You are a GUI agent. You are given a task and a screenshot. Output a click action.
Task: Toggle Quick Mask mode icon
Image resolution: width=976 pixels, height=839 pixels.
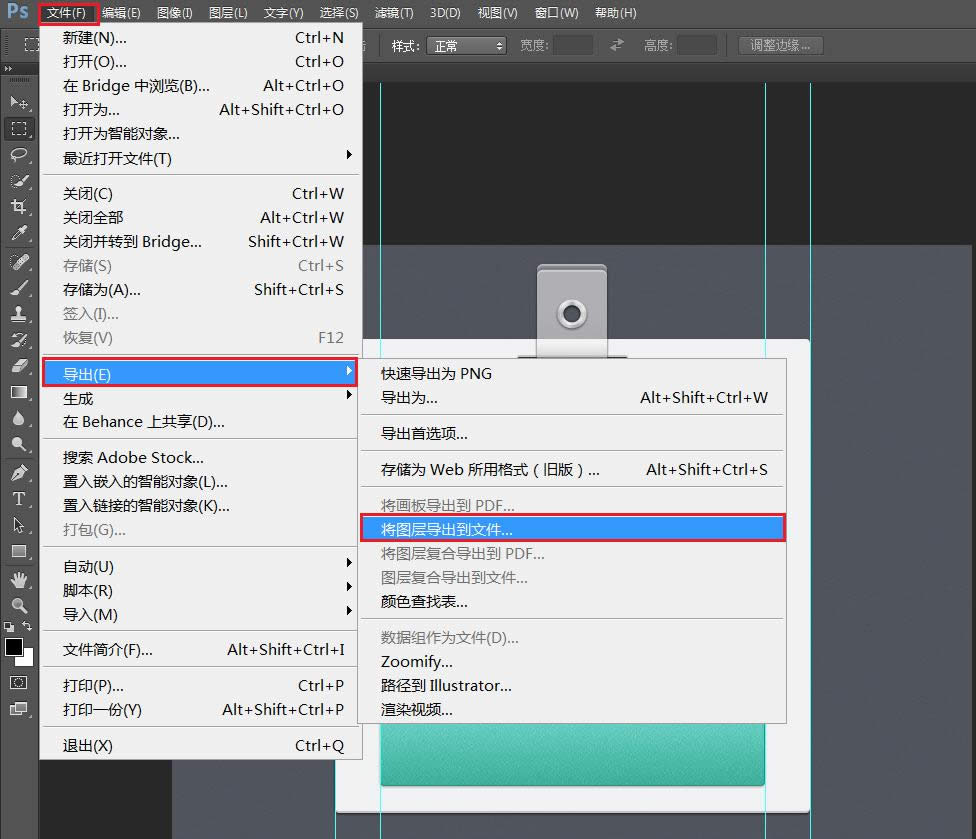coord(19,682)
